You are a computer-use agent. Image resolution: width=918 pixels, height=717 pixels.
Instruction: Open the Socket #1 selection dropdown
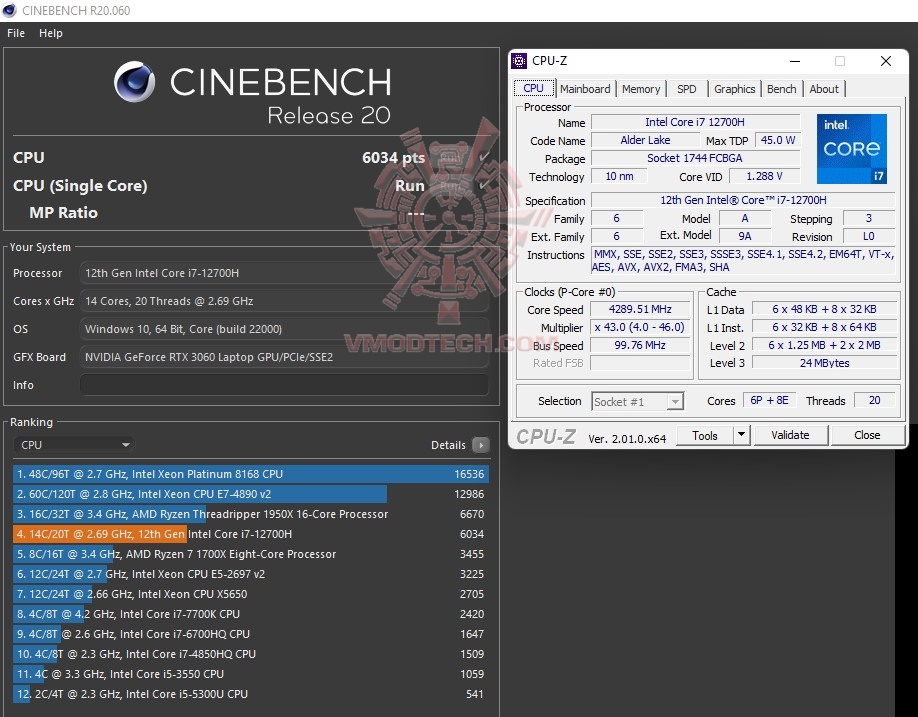(x=638, y=402)
